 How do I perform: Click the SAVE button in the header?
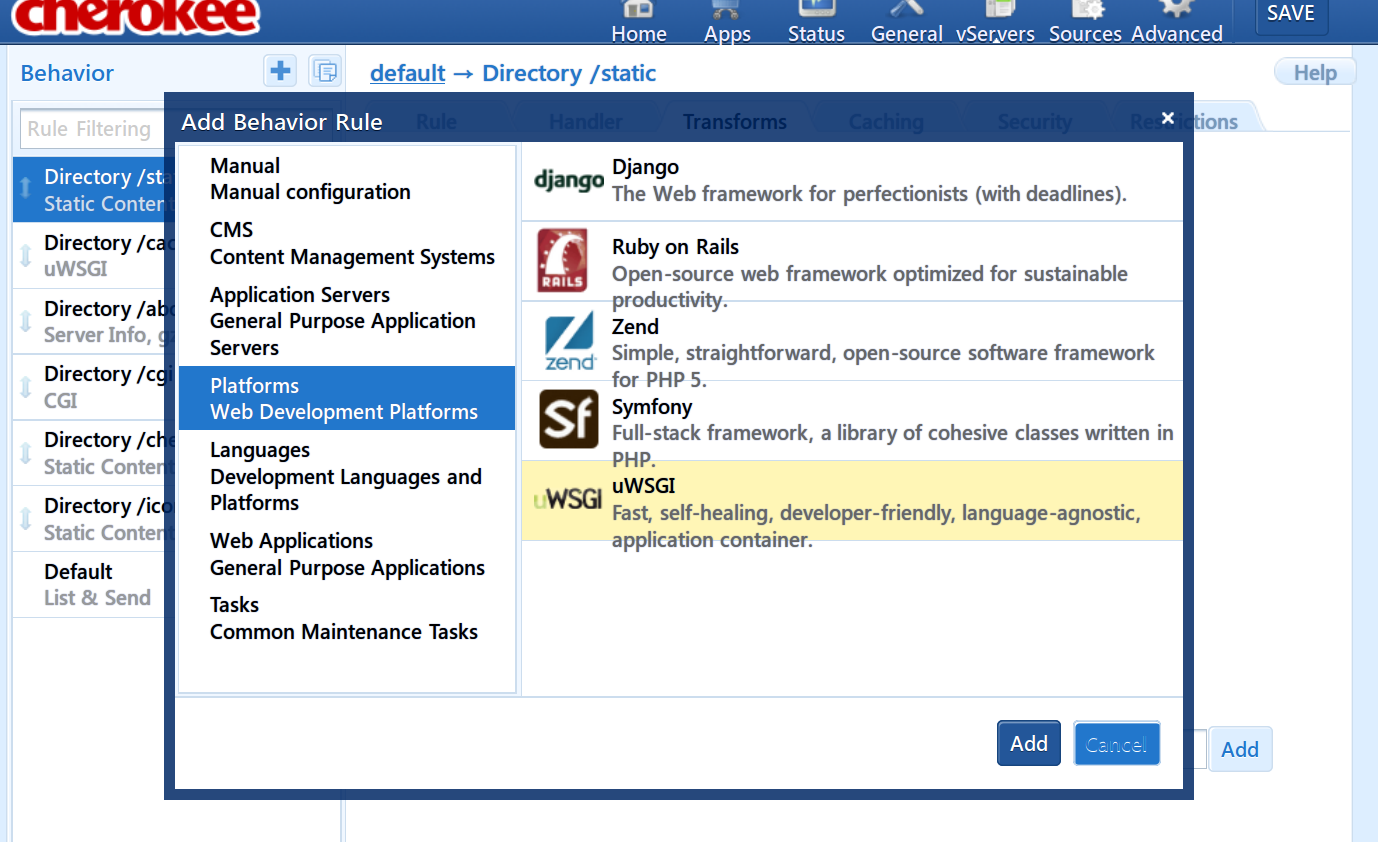pos(1291,15)
